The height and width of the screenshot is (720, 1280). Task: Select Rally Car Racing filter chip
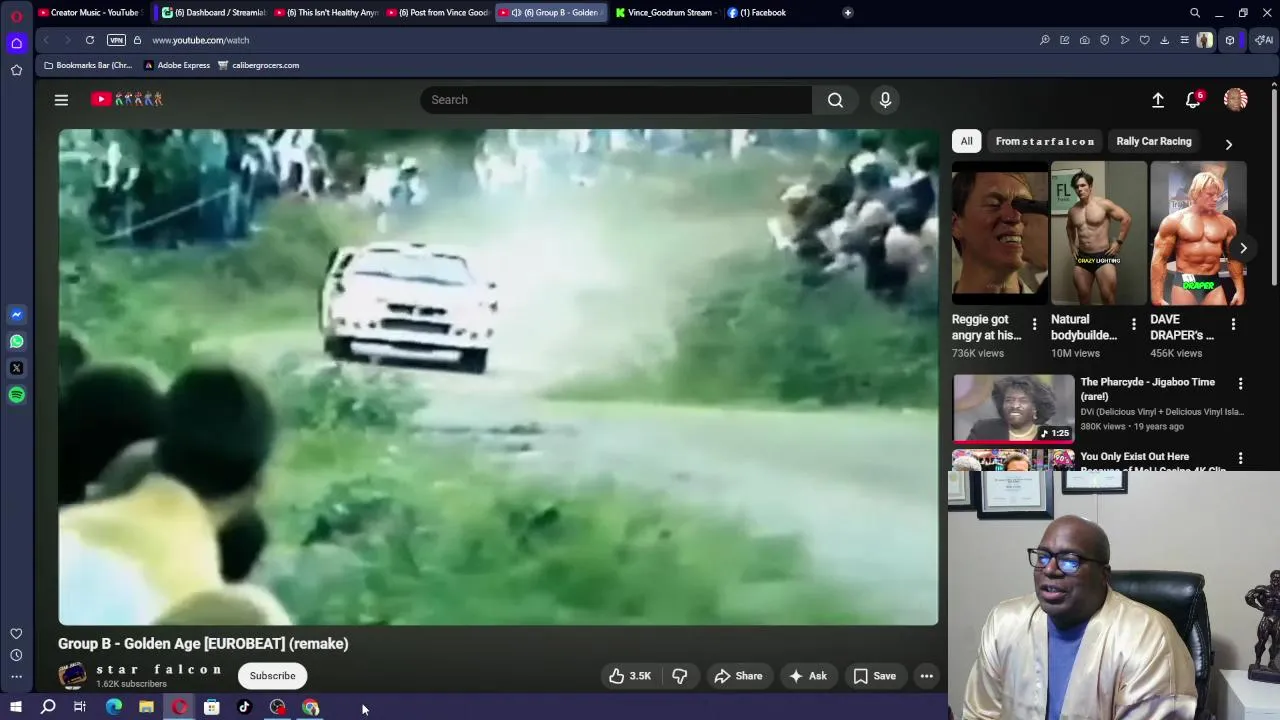point(1154,141)
